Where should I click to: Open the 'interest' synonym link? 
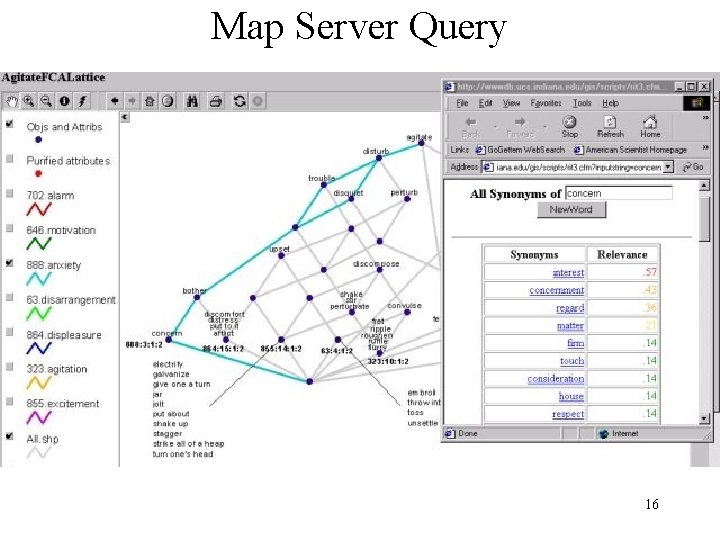(x=568, y=273)
